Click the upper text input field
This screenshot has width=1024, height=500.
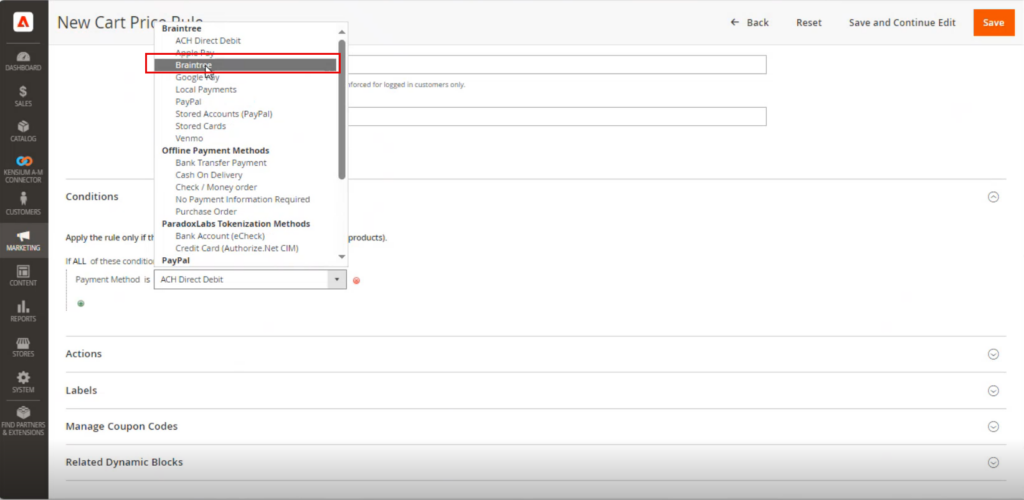click(x=556, y=65)
